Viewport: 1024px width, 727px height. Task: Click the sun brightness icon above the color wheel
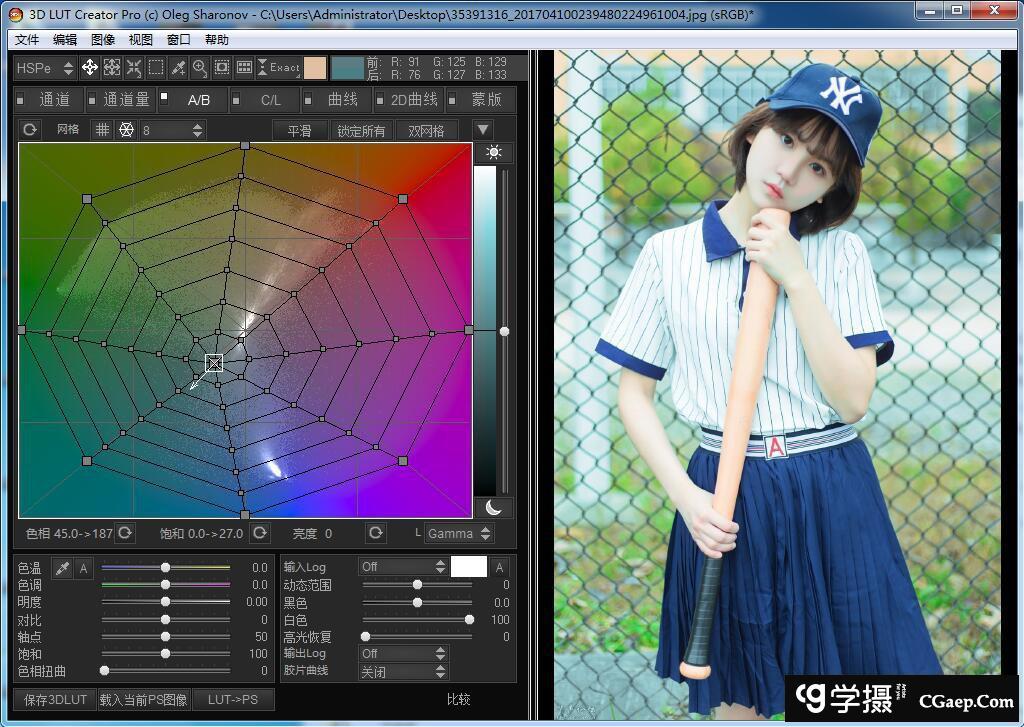(493, 153)
